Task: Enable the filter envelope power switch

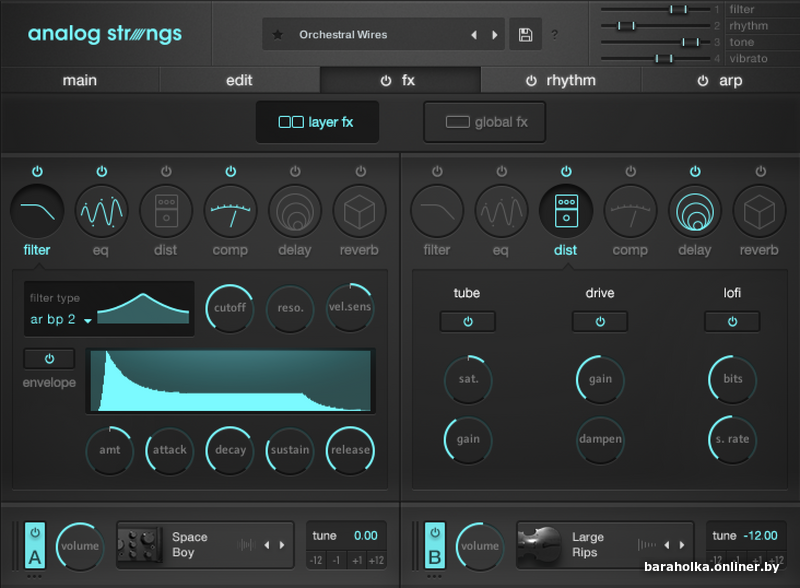Action: coord(49,358)
